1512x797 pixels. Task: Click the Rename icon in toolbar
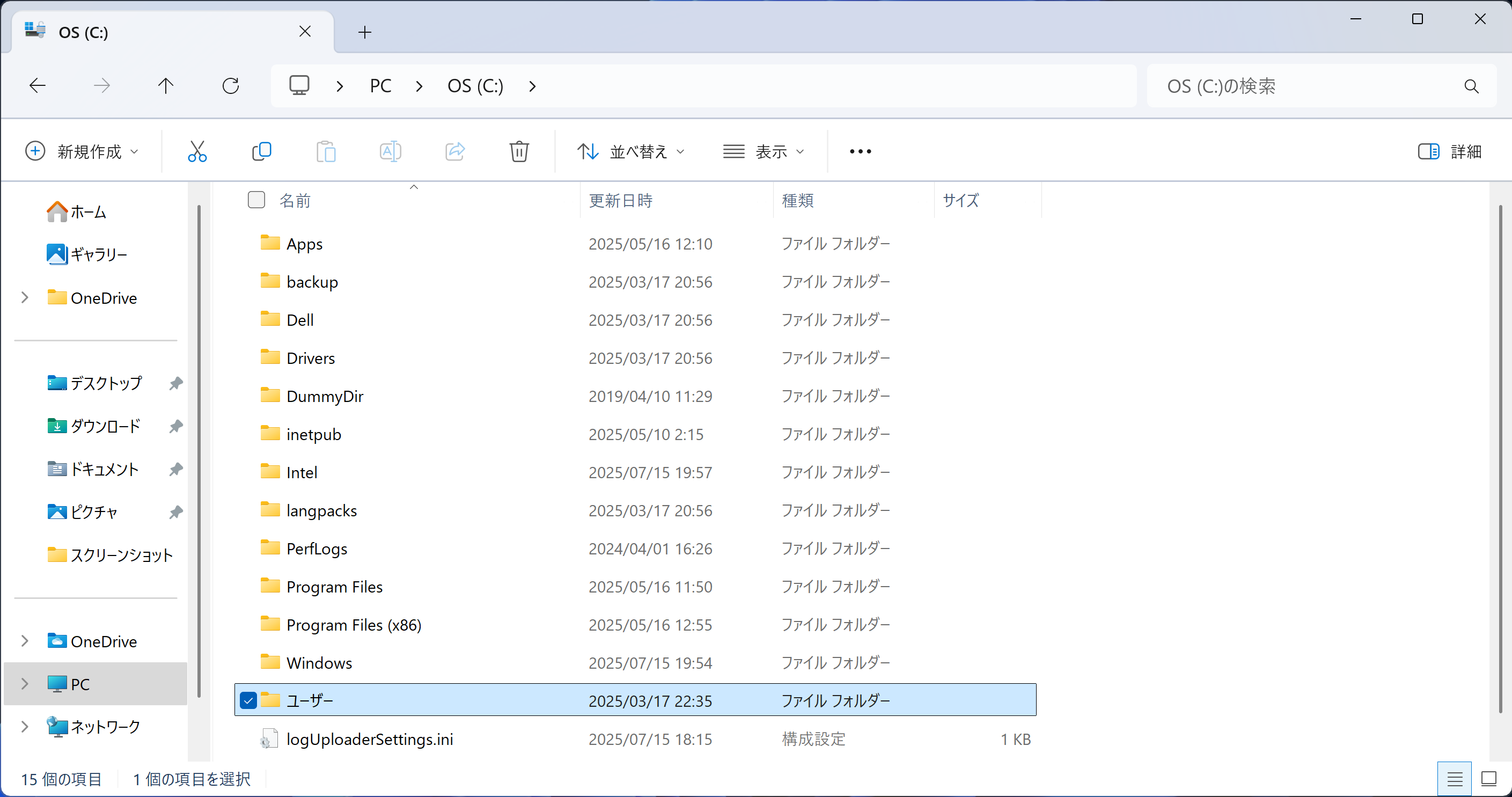tap(390, 151)
